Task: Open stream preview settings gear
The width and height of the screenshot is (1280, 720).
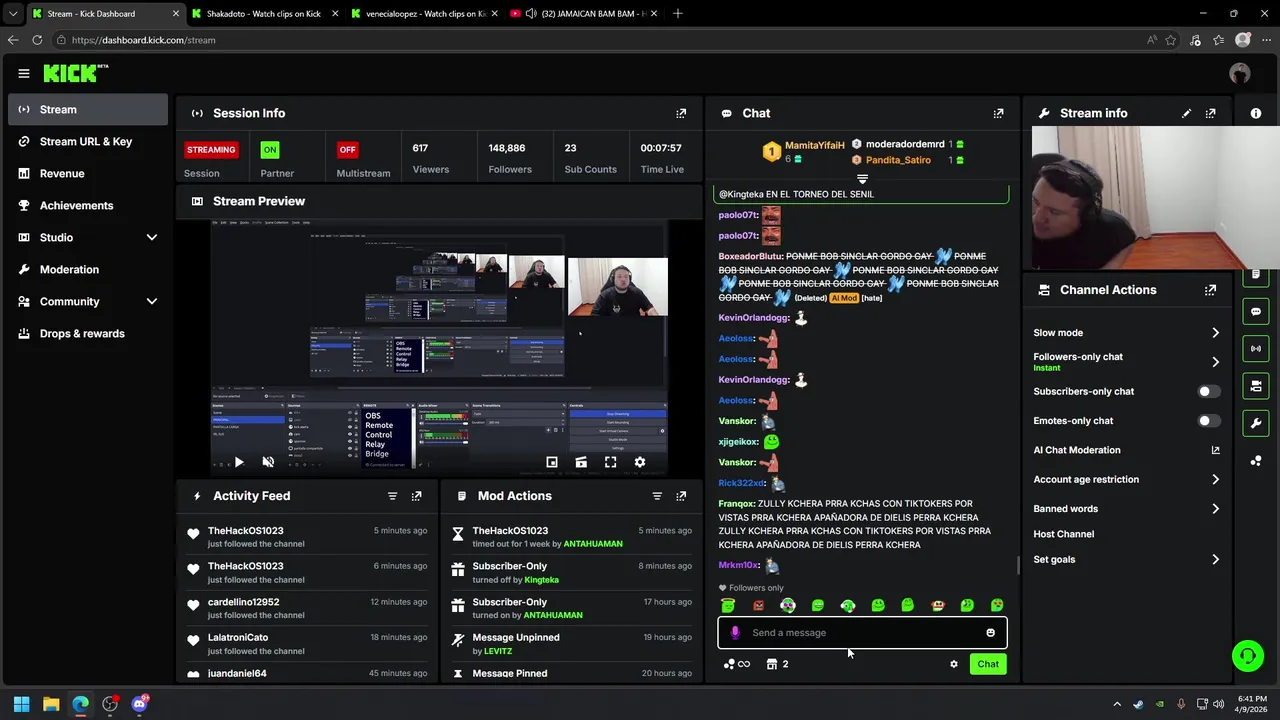Action: (640, 462)
